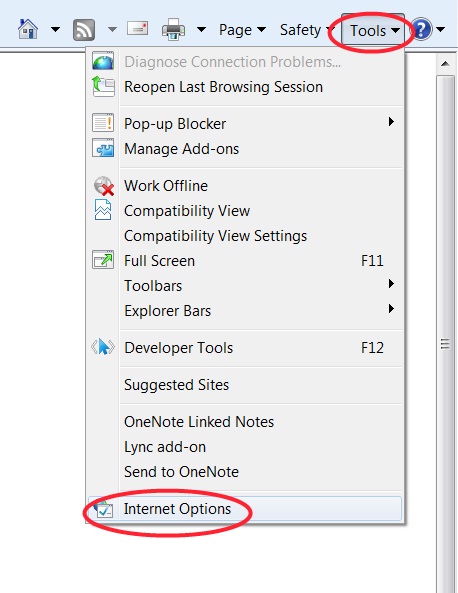The image size is (458, 593).
Task: Click the Manage Add-ons puzzle icon
Action: click(103, 148)
